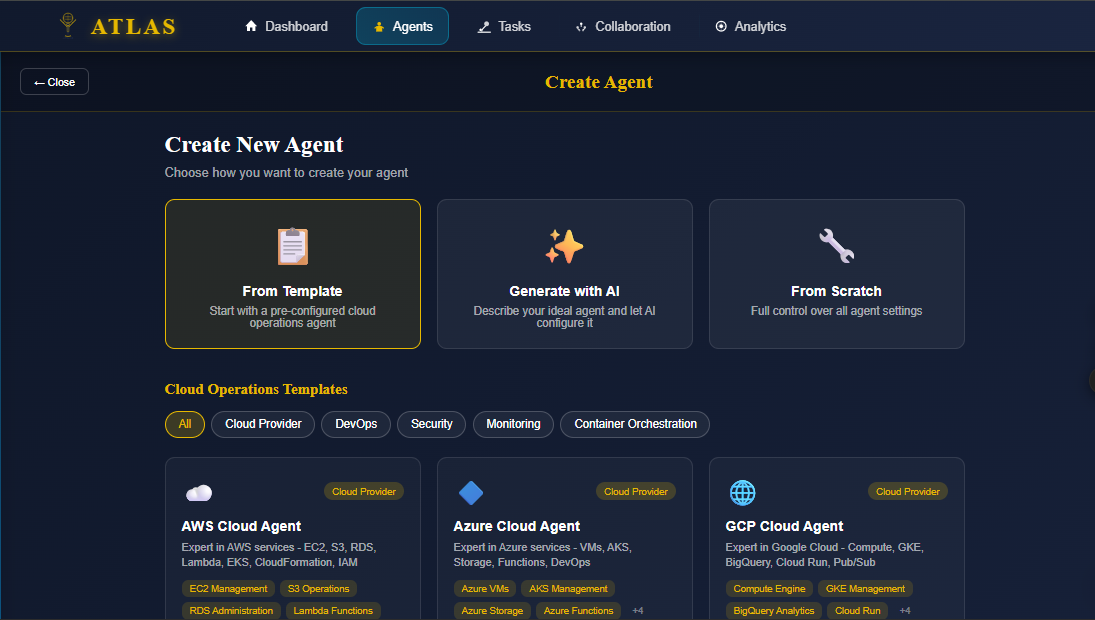Select the AWS Cloud Agent template
1095x620 pixels.
coord(293,538)
